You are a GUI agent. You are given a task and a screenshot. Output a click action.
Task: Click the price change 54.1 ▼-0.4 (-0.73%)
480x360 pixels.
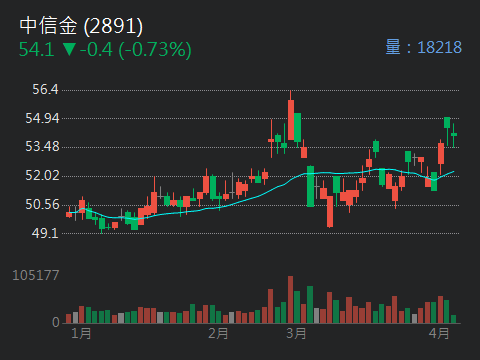105,50
